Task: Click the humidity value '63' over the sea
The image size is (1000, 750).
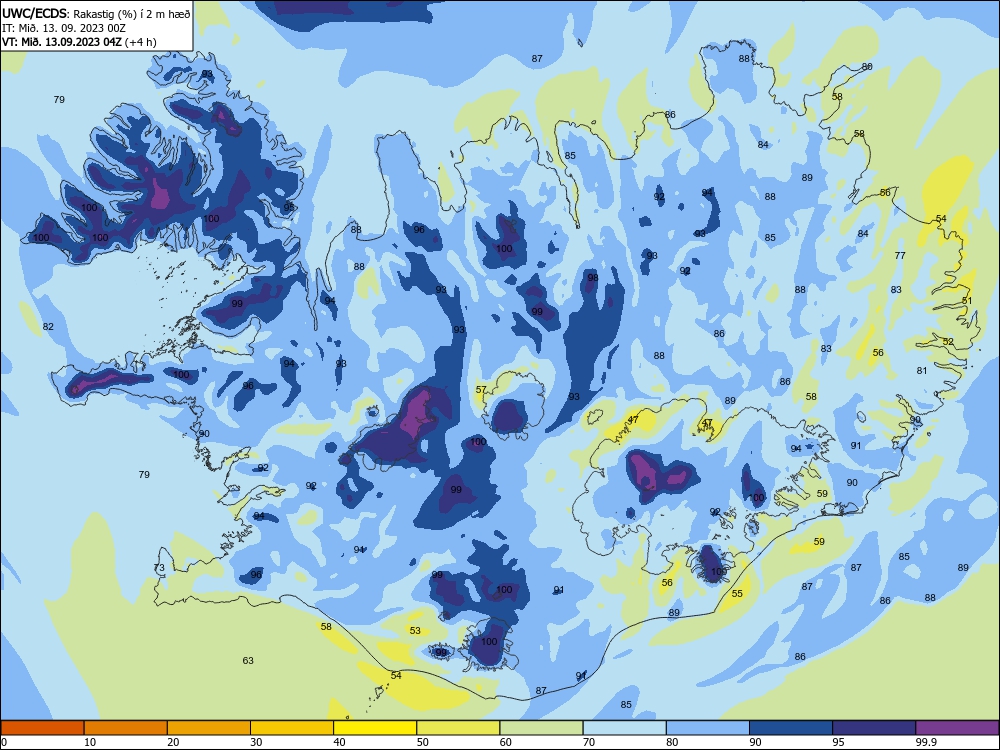Action: (x=248, y=660)
